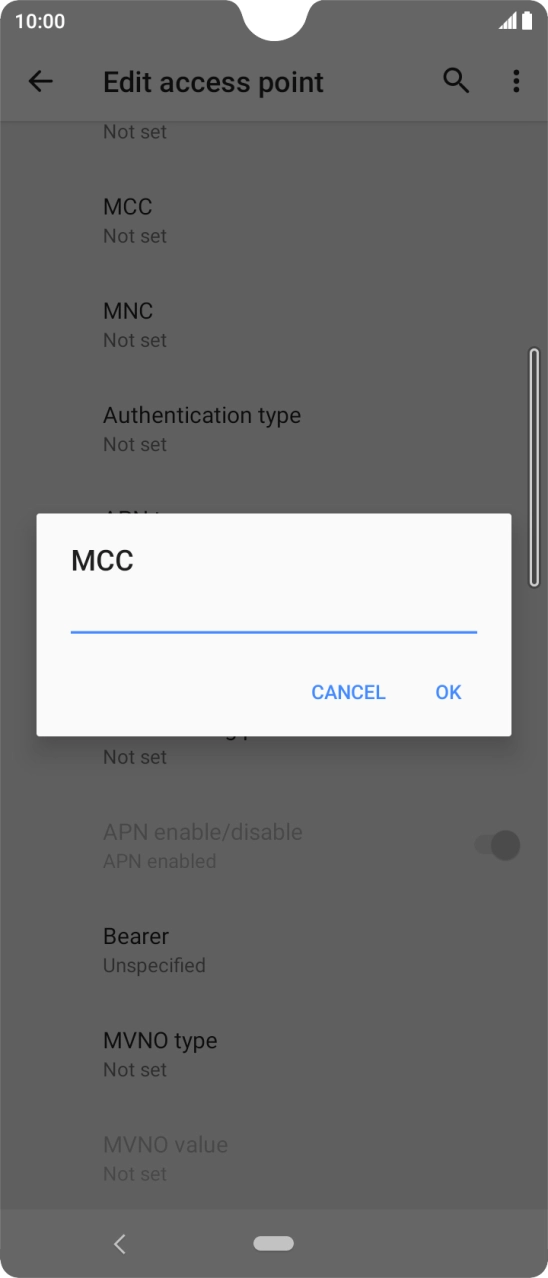
Task: Open search with magnifier icon
Action: pos(456,82)
